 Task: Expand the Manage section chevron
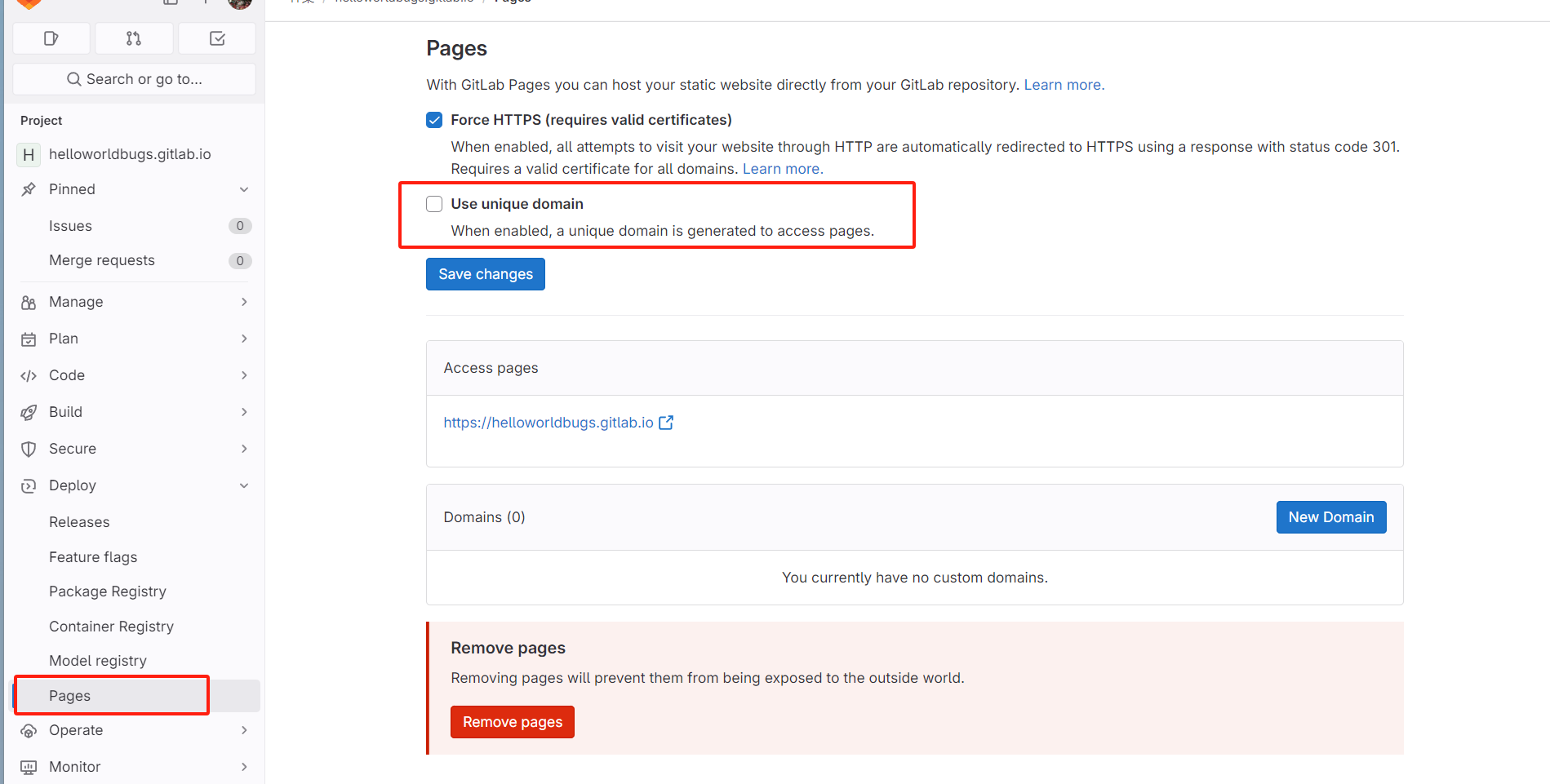244,302
